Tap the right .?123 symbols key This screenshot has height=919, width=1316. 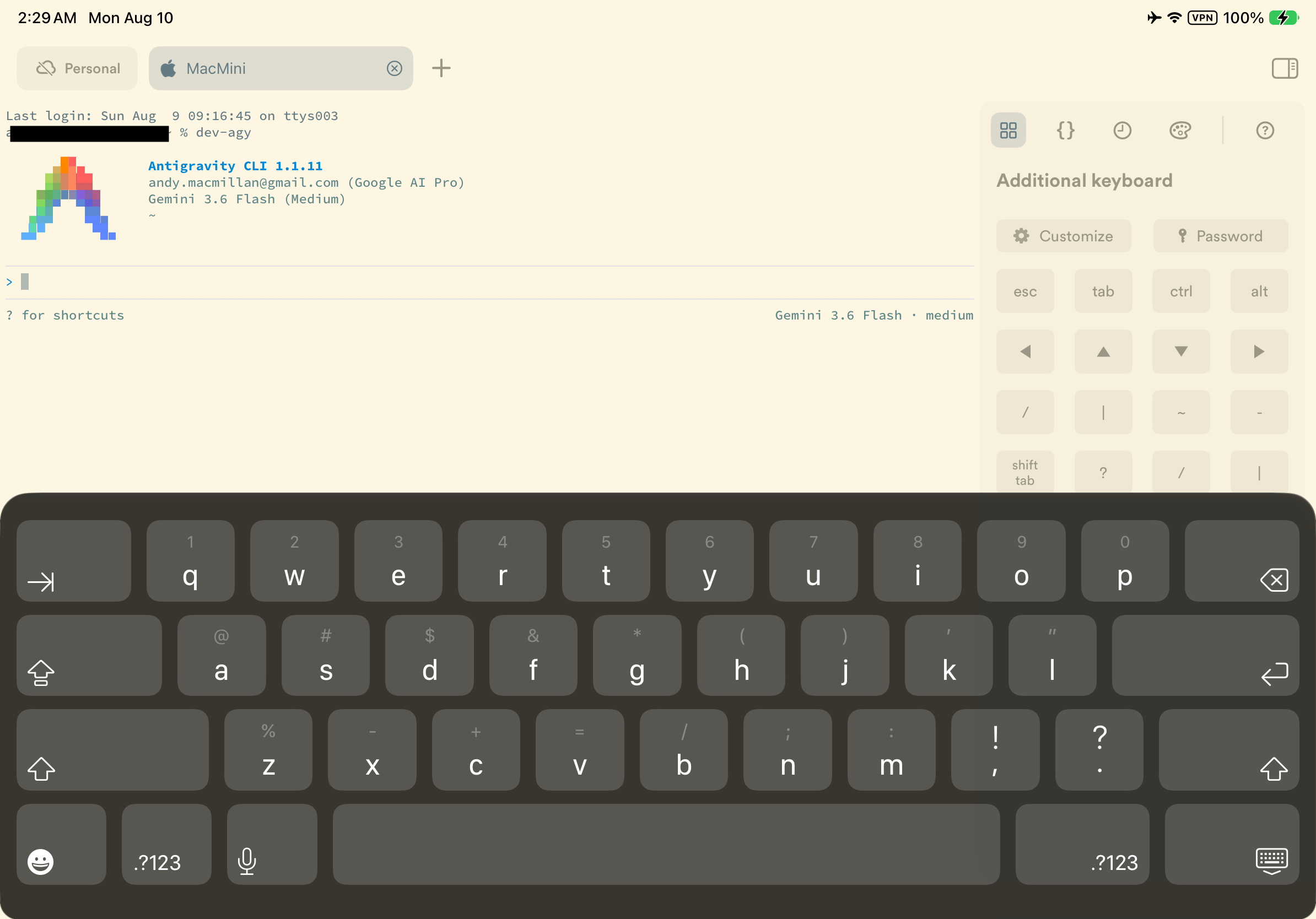click(1082, 845)
